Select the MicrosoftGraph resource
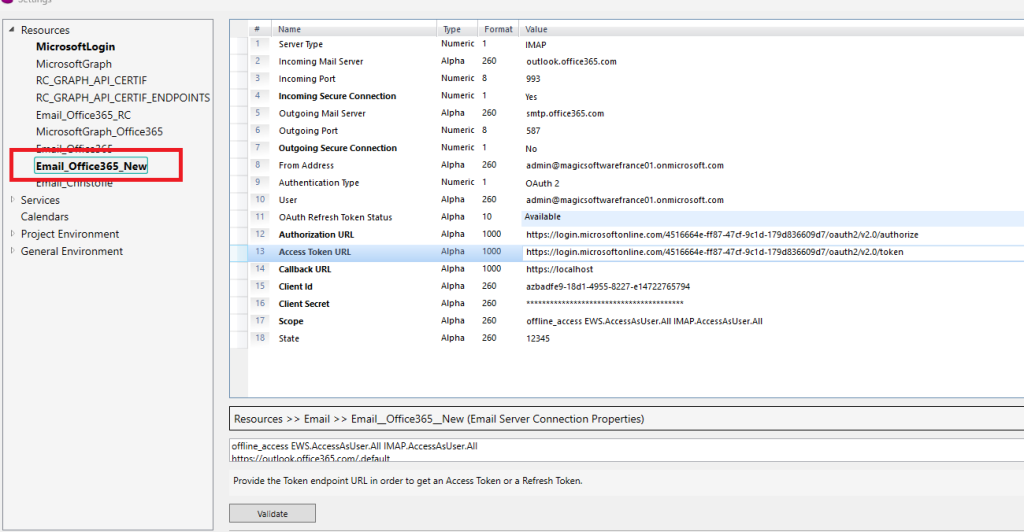 [74, 64]
